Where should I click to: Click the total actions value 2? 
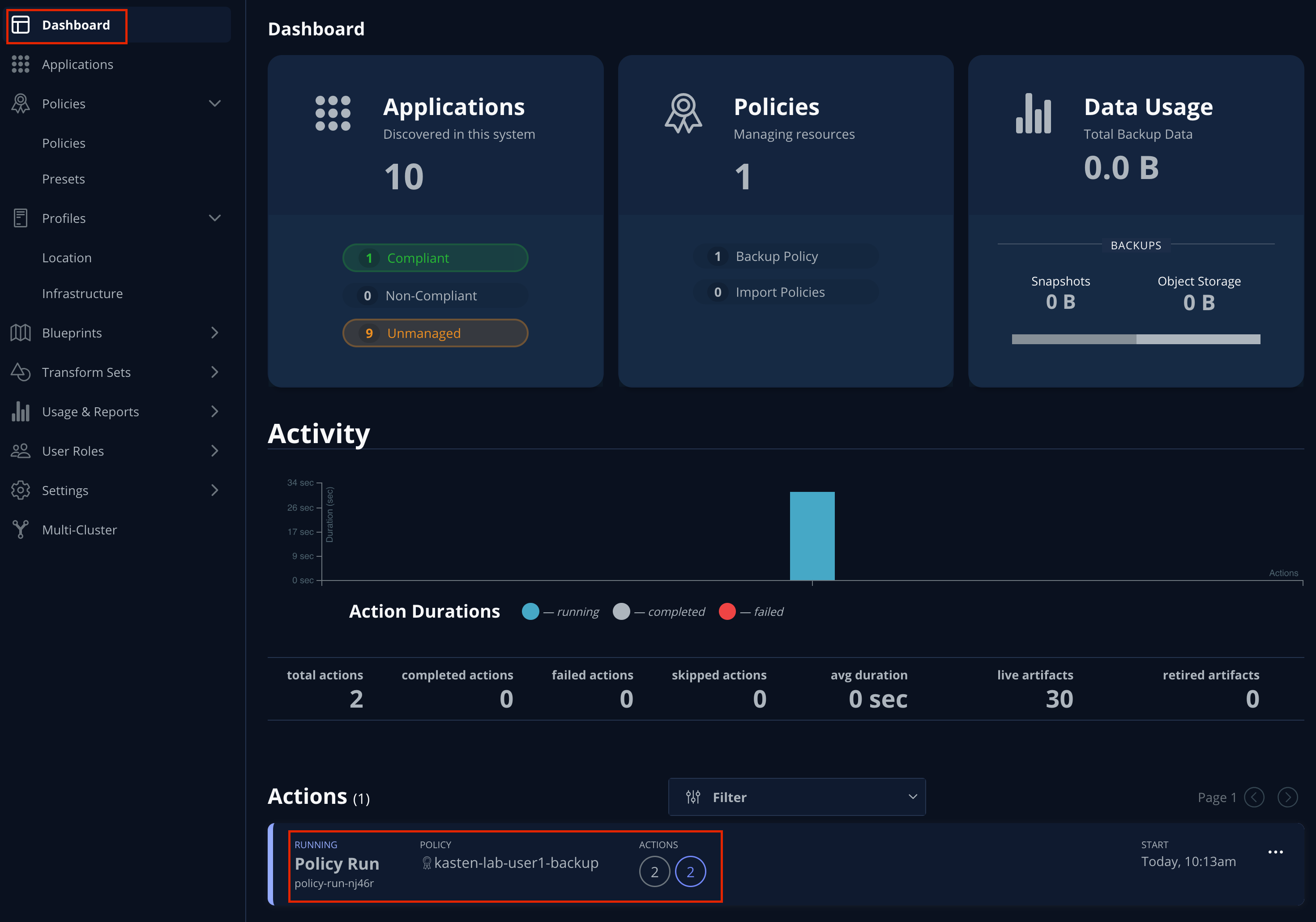pyautogui.click(x=356, y=699)
